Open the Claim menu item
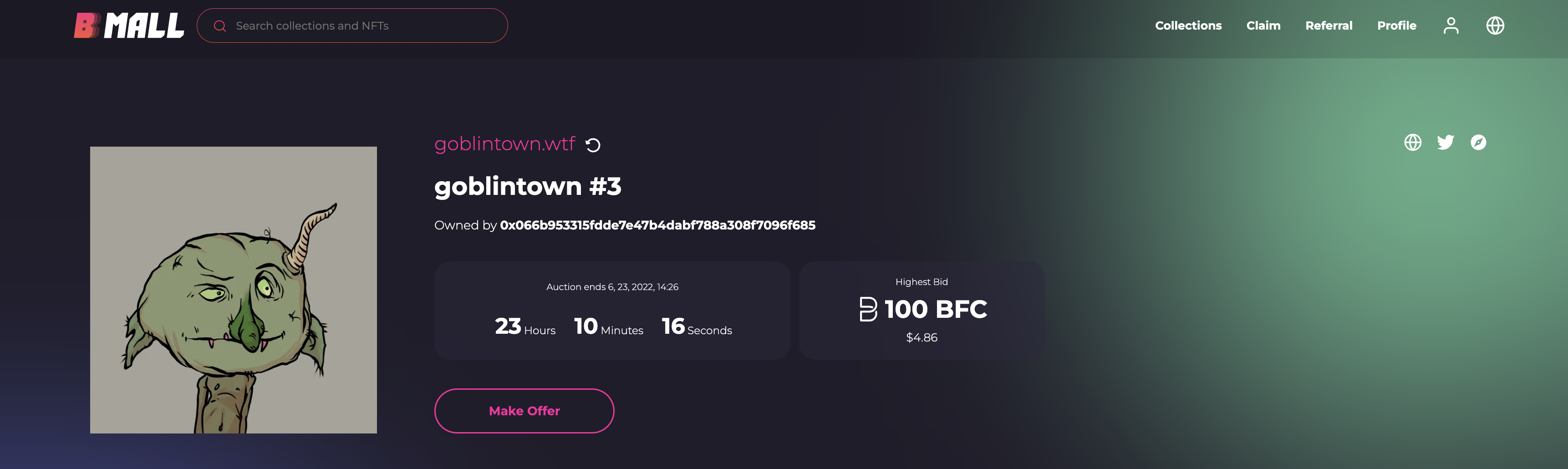This screenshot has width=1568, height=469. pos(1264,25)
